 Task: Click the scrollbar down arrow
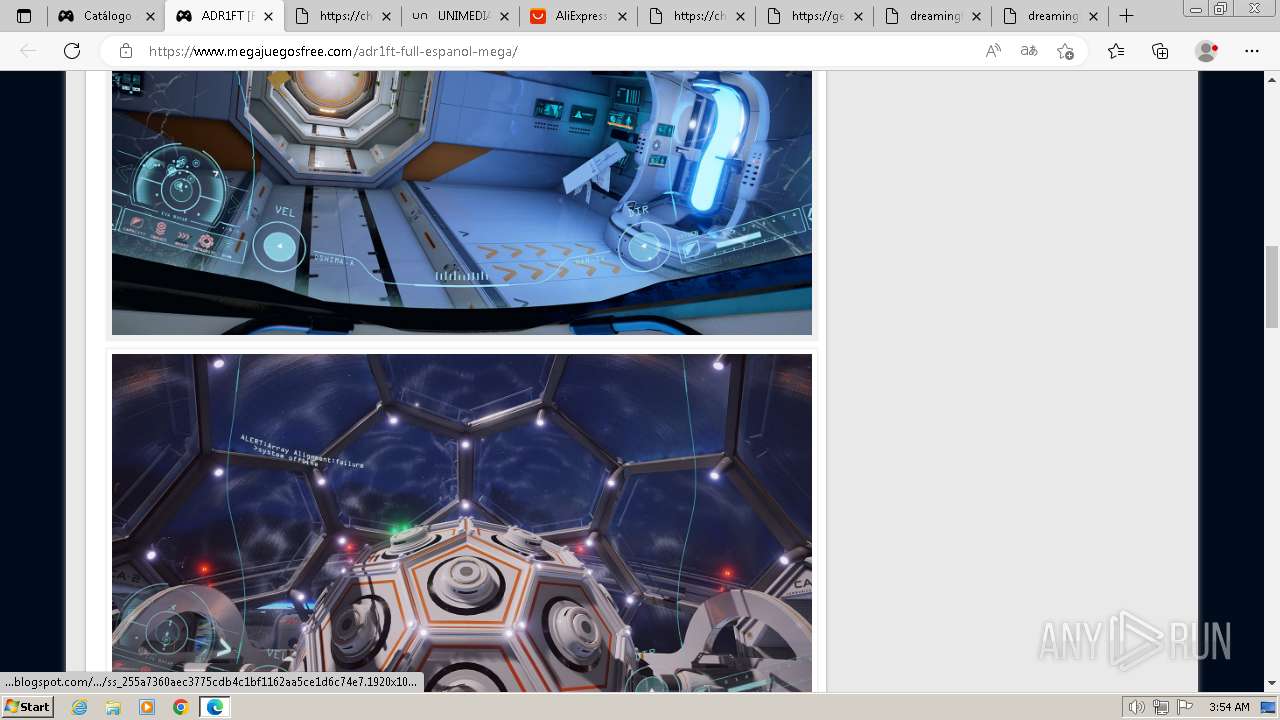pos(1272,683)
